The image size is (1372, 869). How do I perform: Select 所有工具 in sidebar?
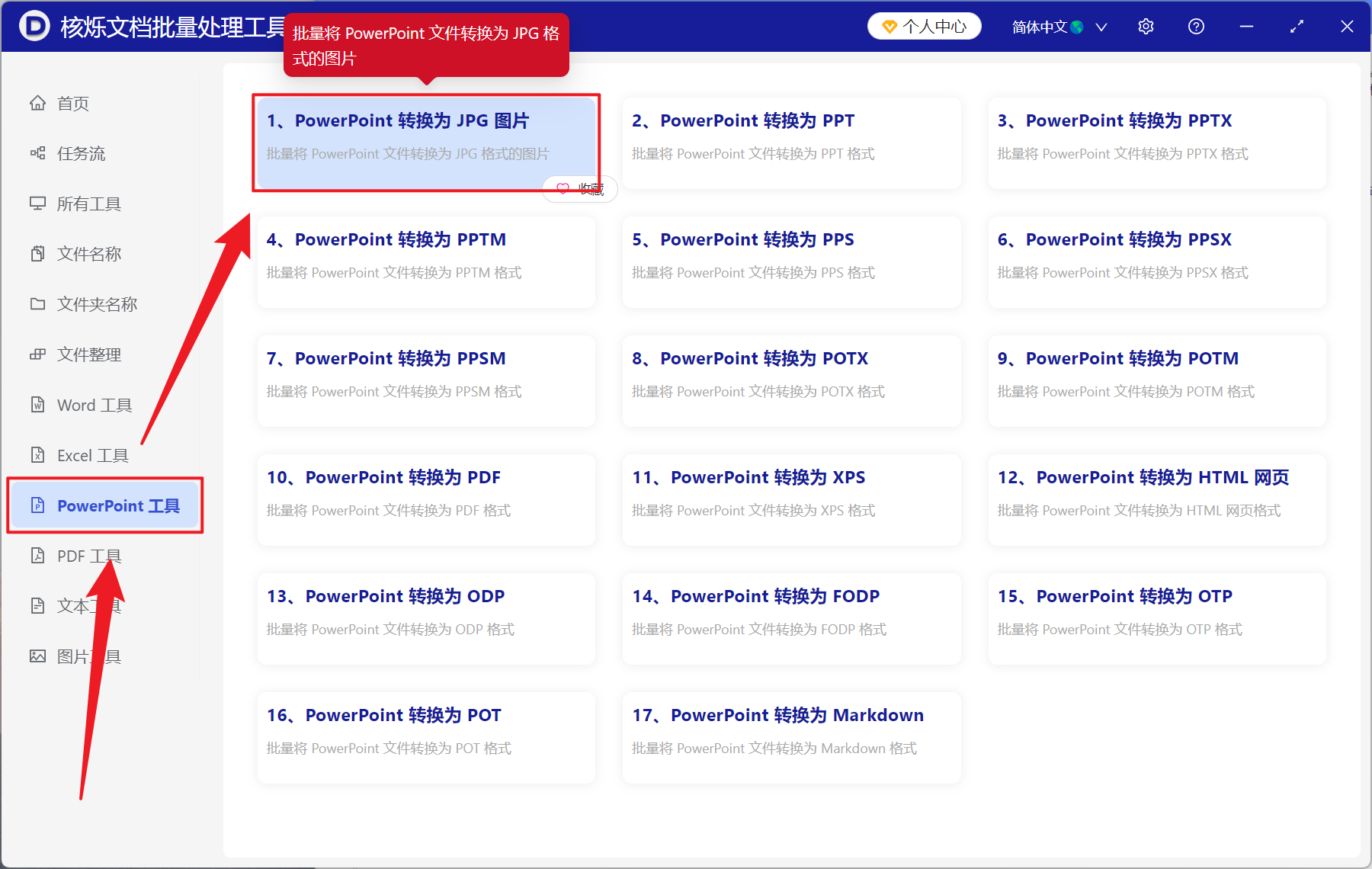105,204
